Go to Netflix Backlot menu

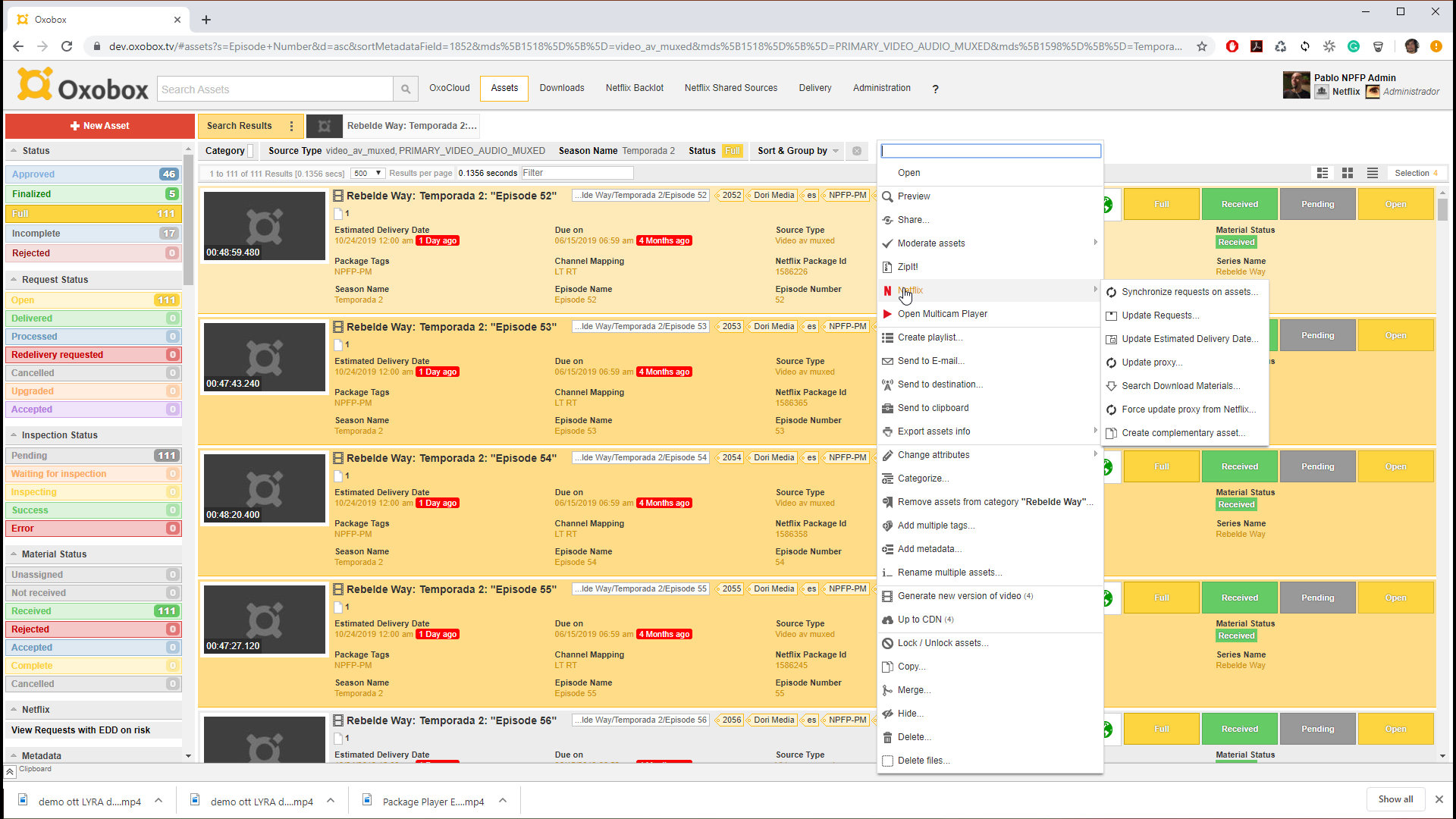[x=634, y=88]
